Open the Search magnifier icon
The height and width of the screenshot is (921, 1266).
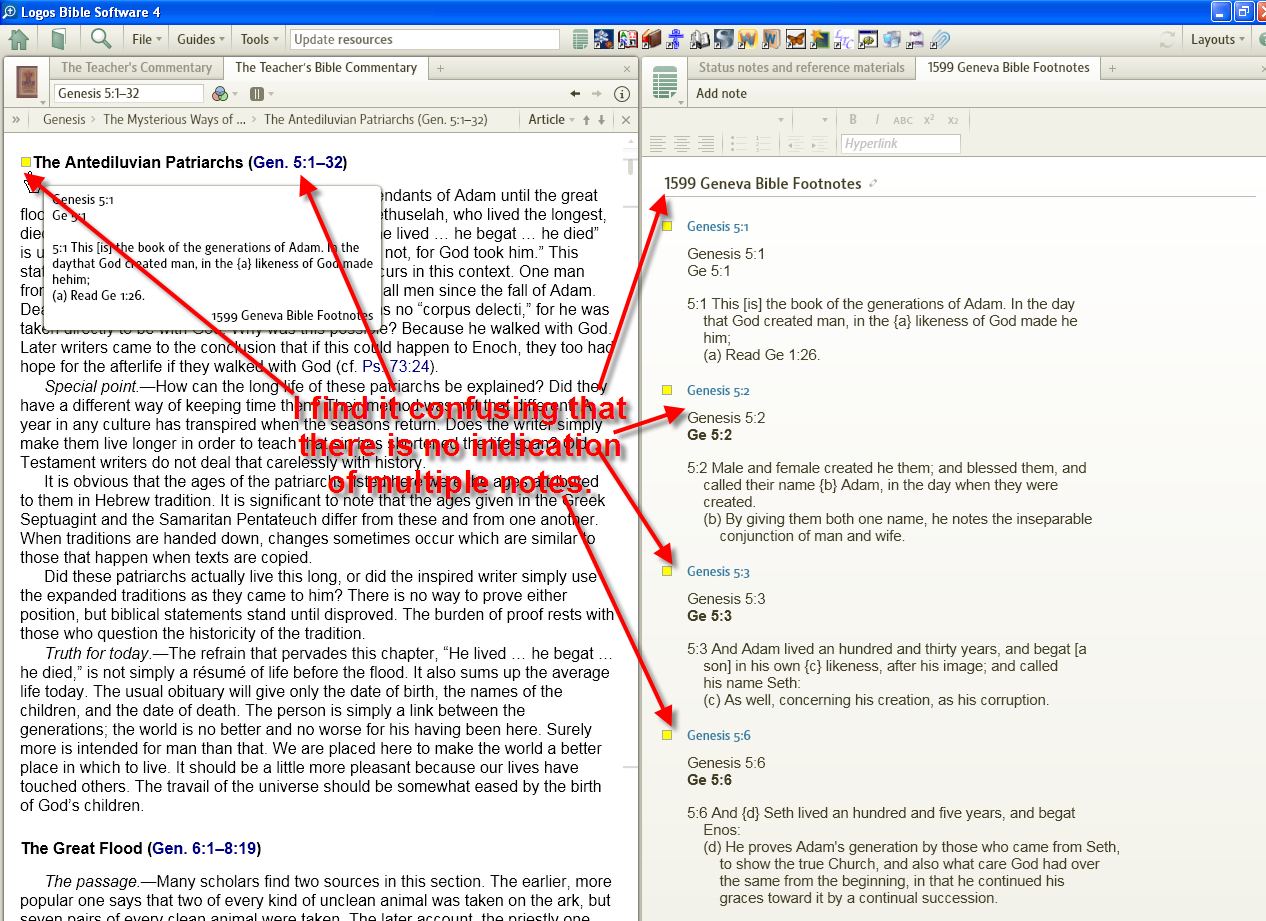101,39
